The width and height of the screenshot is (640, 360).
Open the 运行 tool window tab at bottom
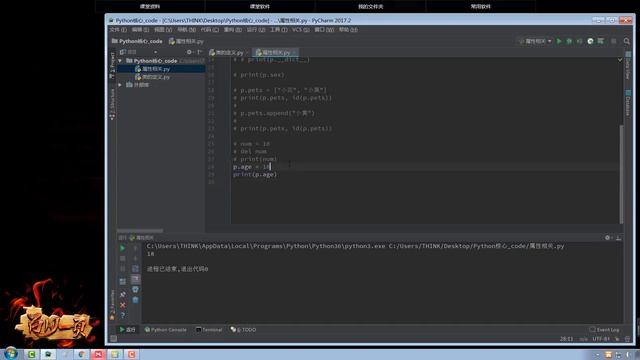pos(127,330)
